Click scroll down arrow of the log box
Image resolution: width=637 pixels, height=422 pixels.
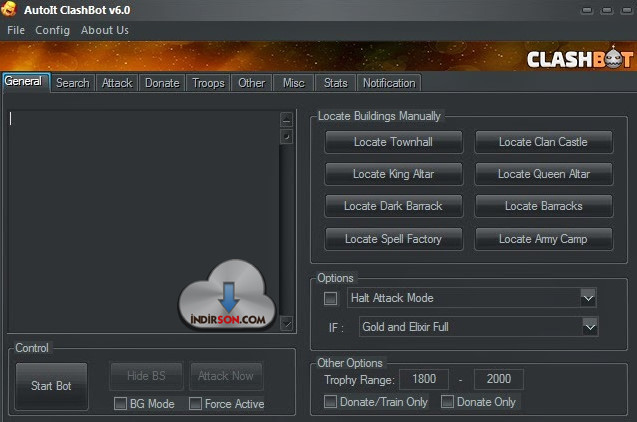[x=286, y=324]
